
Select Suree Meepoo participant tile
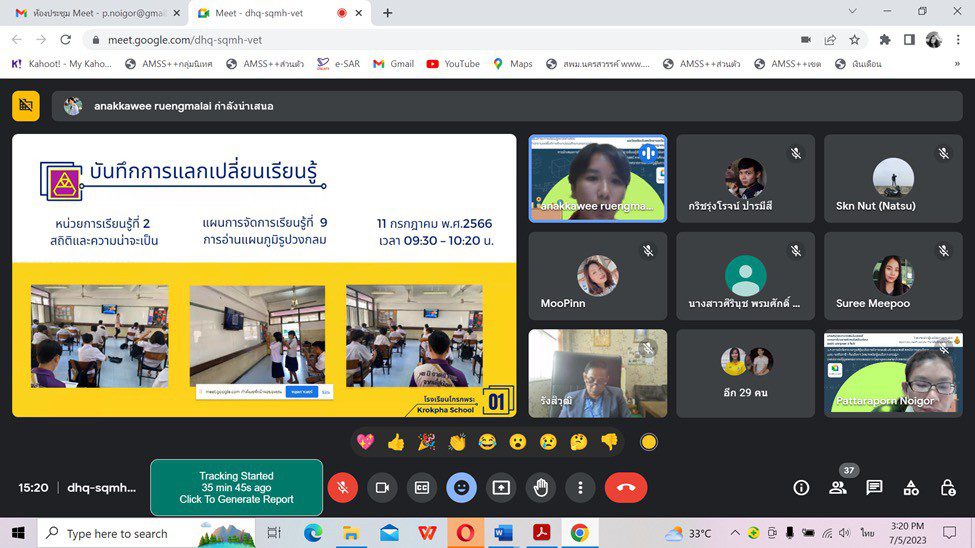[x=893, y=276]
